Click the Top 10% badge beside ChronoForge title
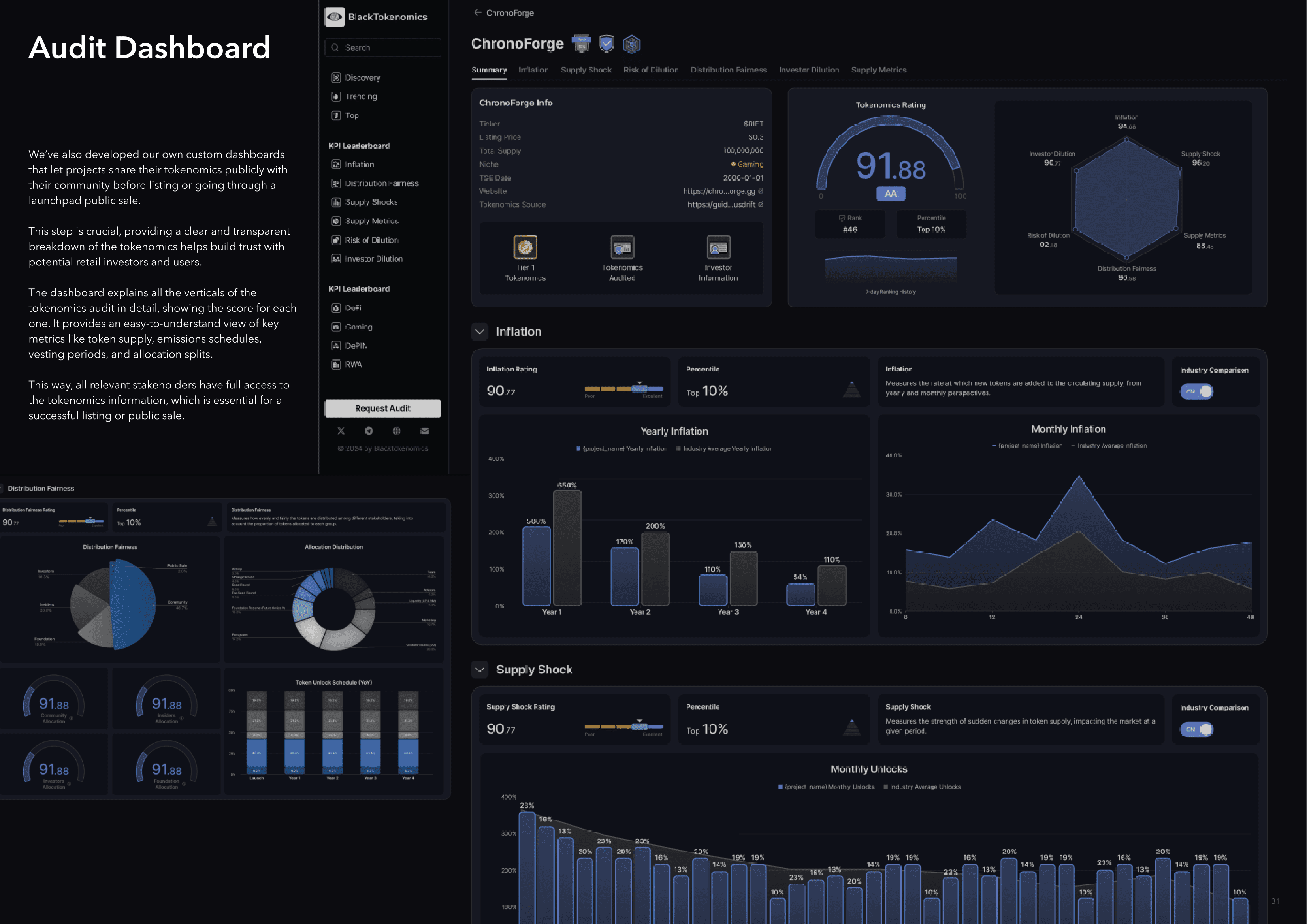 click(x=581, y=43)
